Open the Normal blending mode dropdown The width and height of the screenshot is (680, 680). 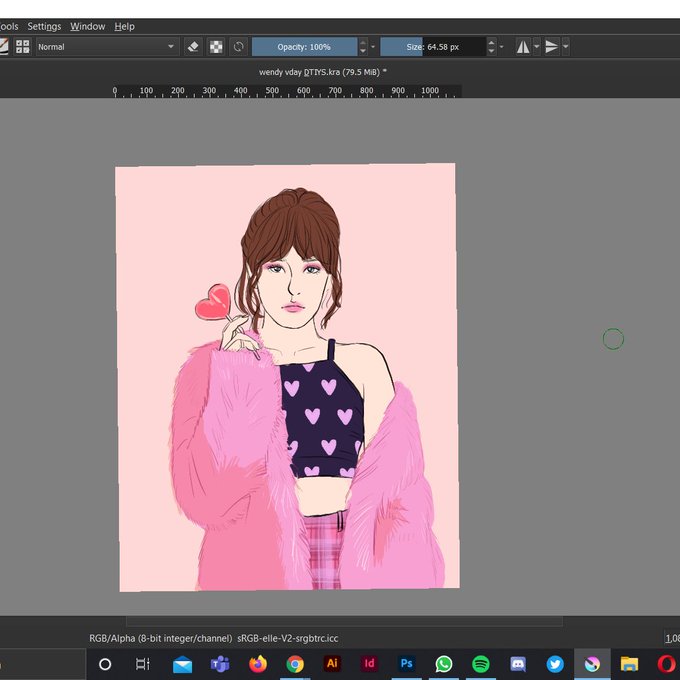(x=107, y=46)
